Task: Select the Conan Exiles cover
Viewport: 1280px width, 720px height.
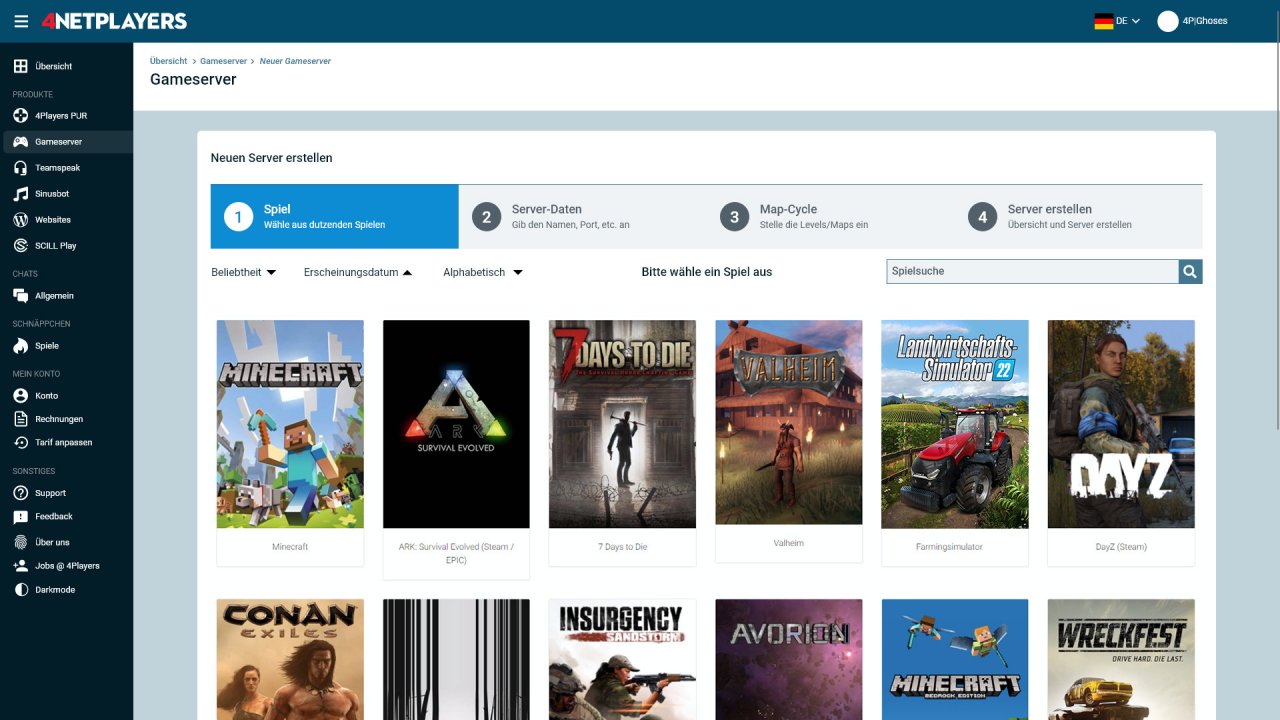Action: click(x=290, y=659)
